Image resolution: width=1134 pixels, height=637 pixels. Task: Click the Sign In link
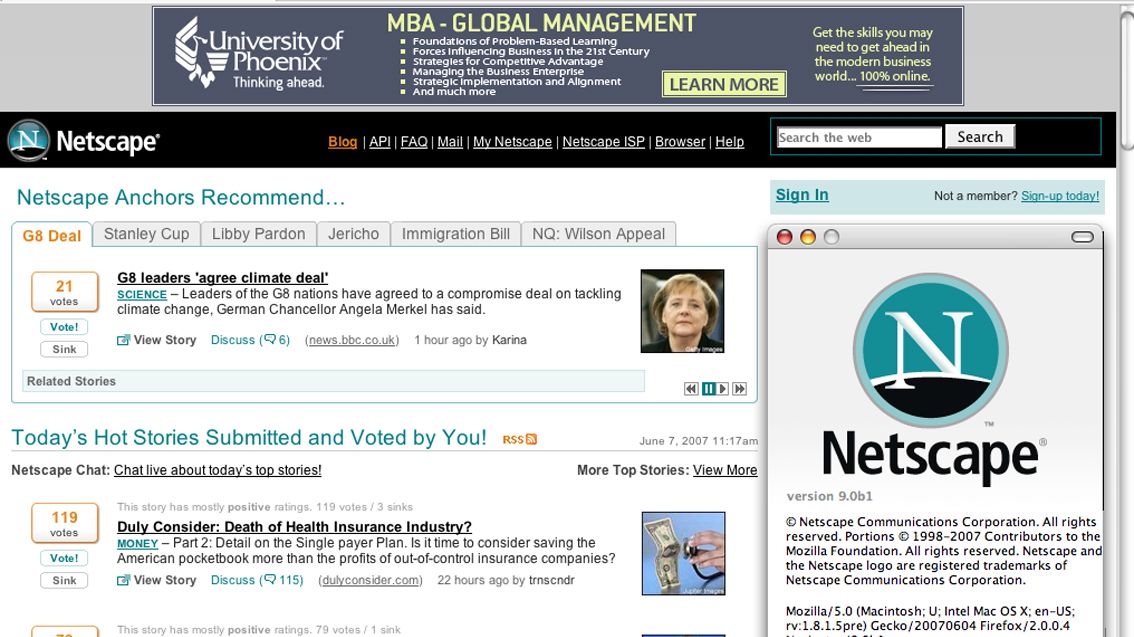(x=802, y=195)
